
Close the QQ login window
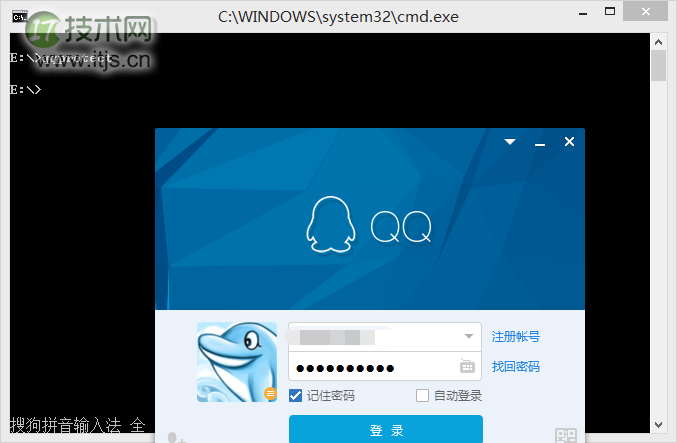569,142
